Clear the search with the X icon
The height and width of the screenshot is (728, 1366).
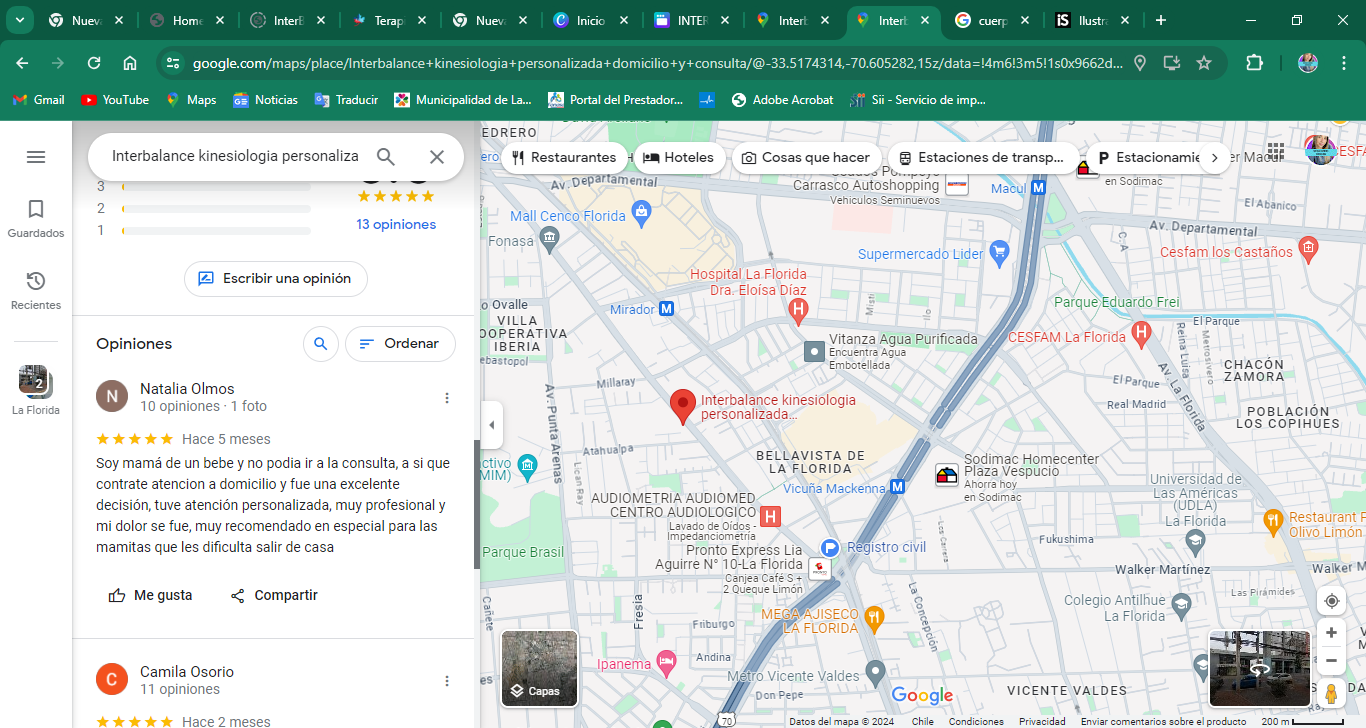[437, 157]
